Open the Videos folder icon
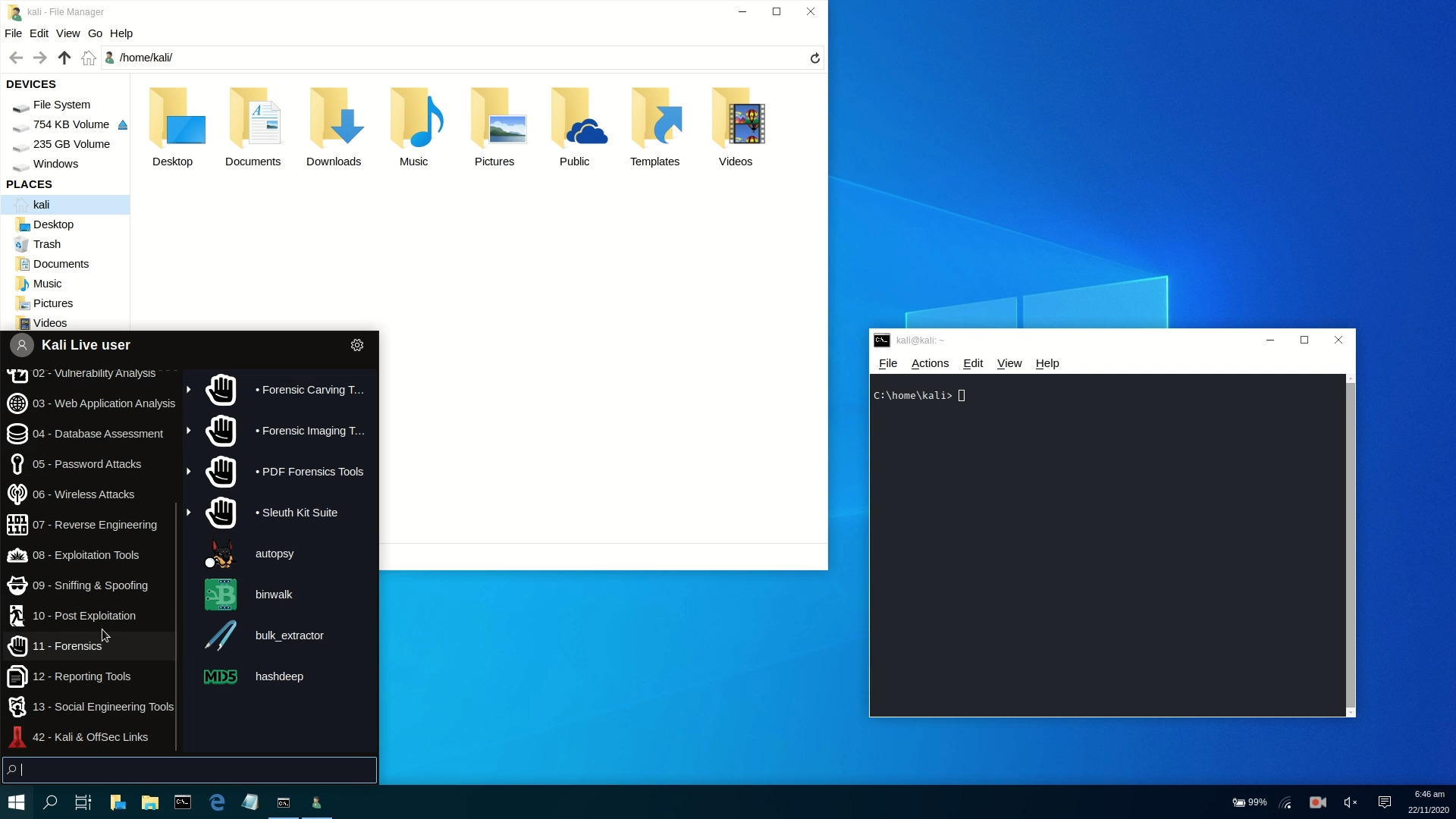This screenshot has height=819, width=1456. pyautogui.click(x=739, y=118)
